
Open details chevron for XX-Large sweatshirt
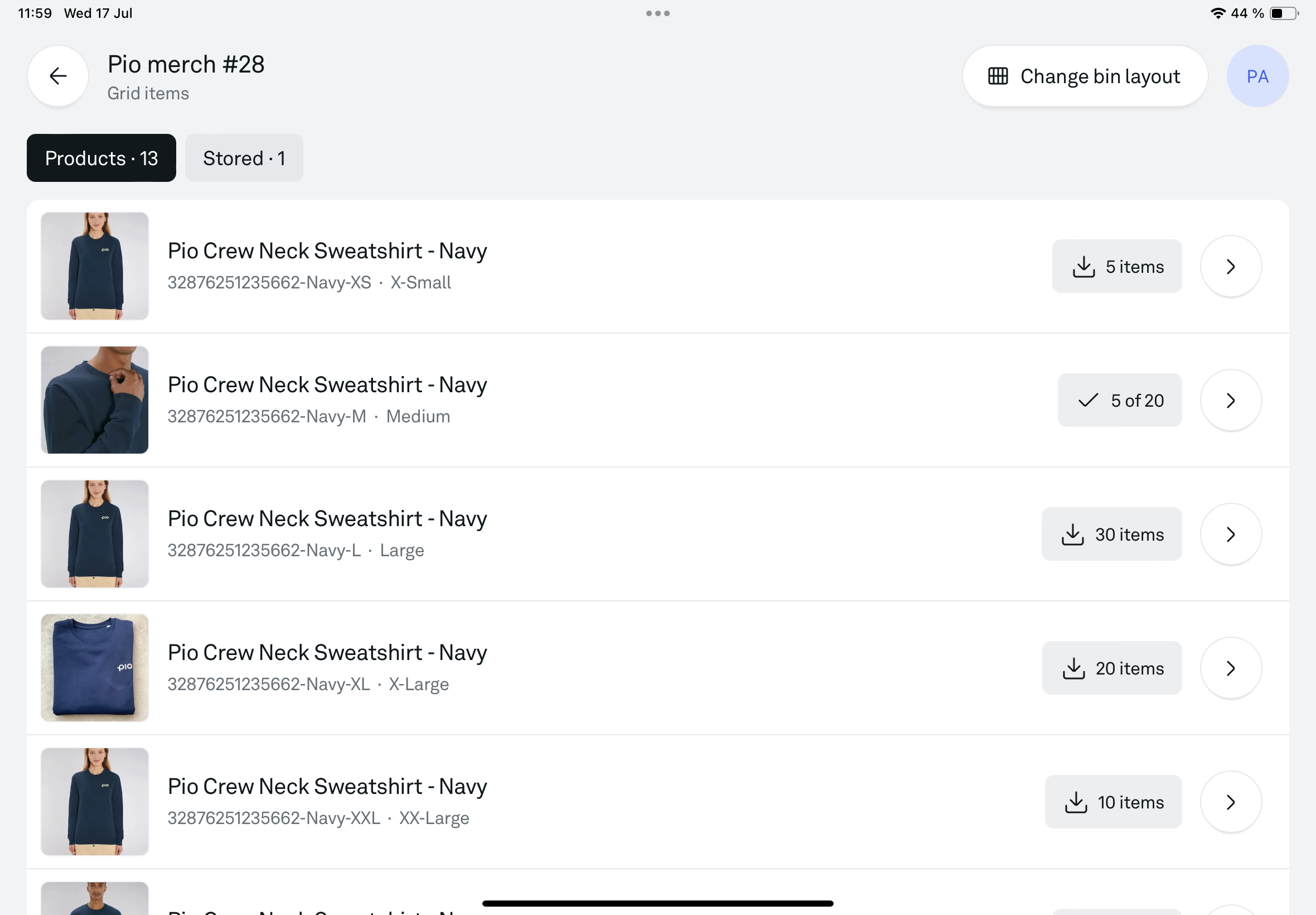[x=1230, y=802]
